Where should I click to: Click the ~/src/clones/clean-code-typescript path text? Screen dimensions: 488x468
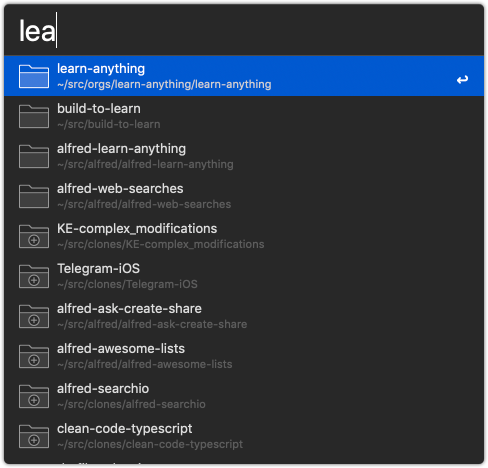tap(150, 444)
